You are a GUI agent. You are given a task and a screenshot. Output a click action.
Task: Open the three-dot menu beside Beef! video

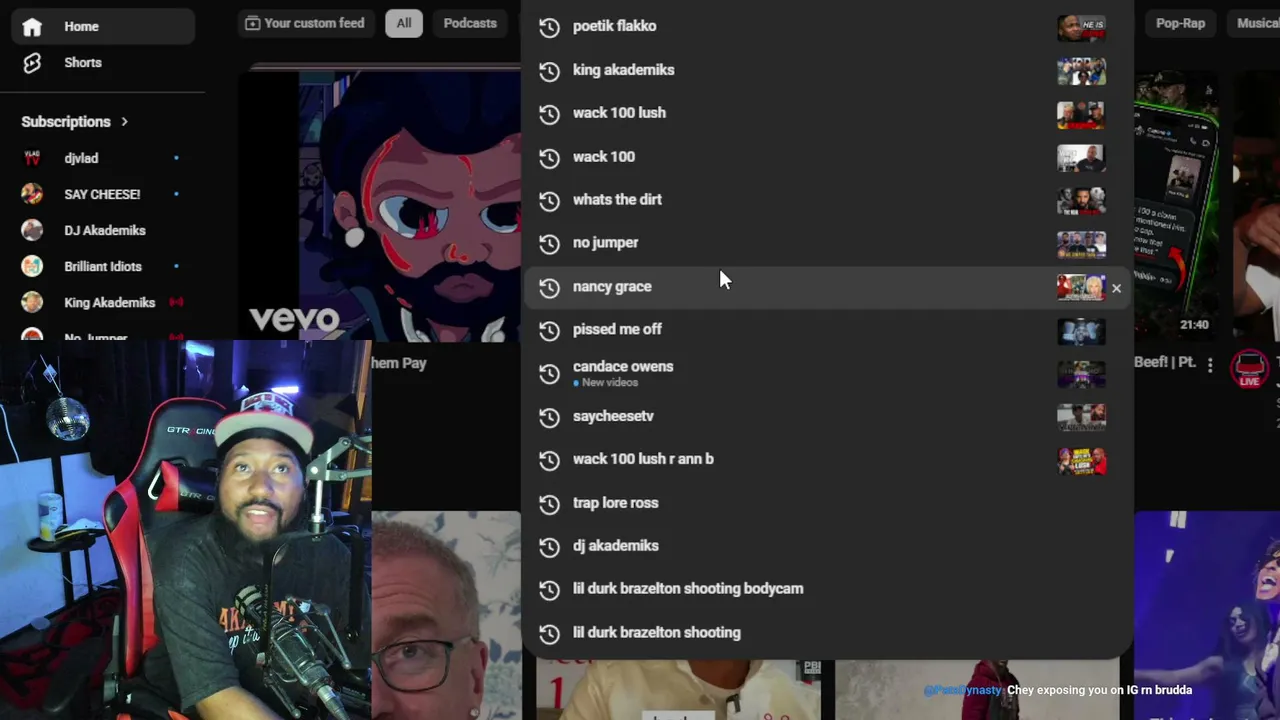click(x=1210, y=365)
